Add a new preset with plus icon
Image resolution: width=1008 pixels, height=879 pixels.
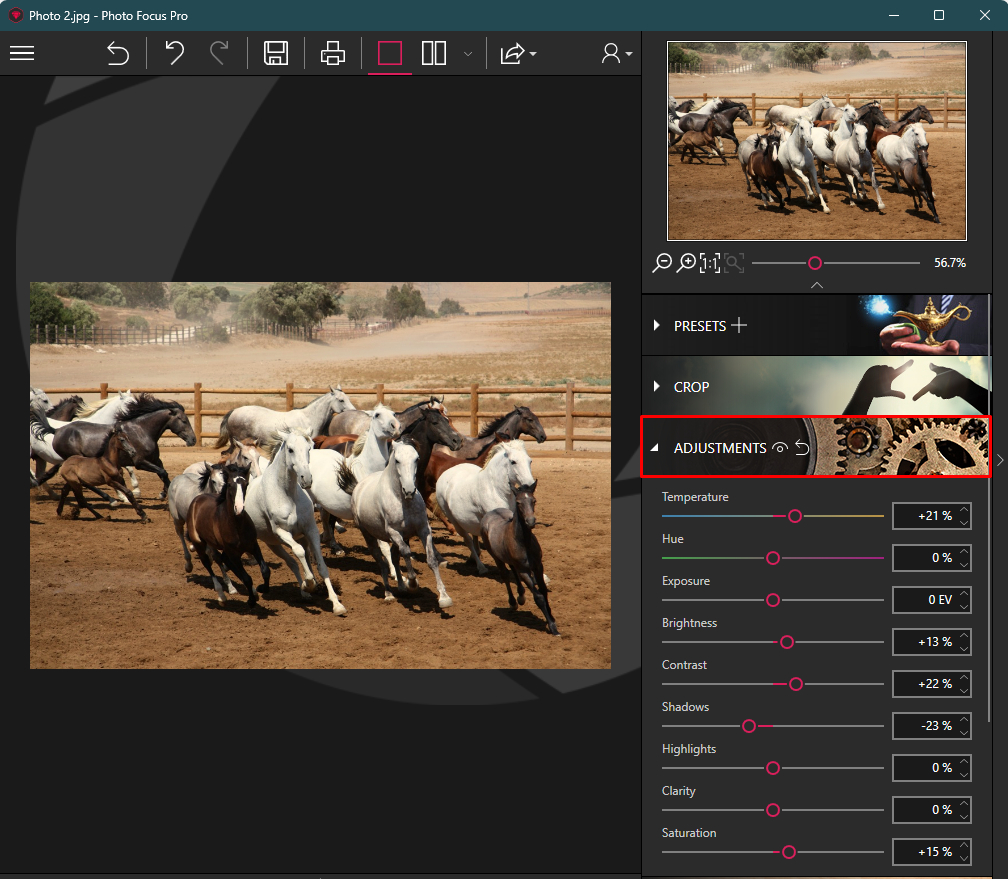739,325
